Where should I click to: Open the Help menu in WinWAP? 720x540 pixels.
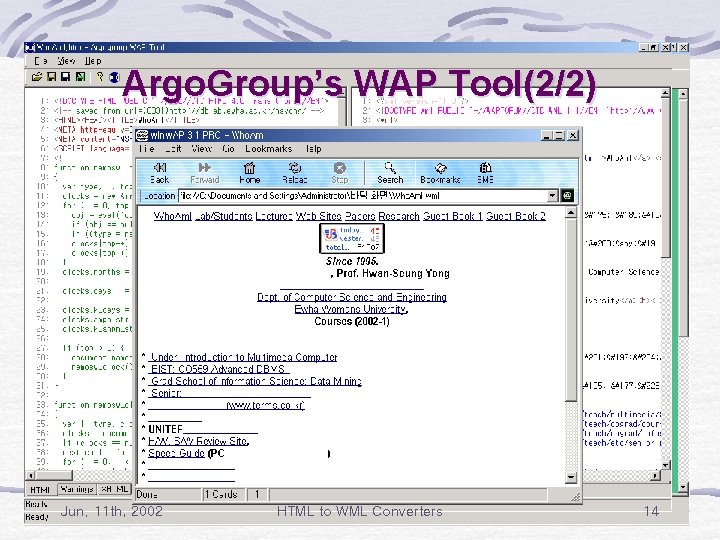pyautogui.click(x=314, y=149)
